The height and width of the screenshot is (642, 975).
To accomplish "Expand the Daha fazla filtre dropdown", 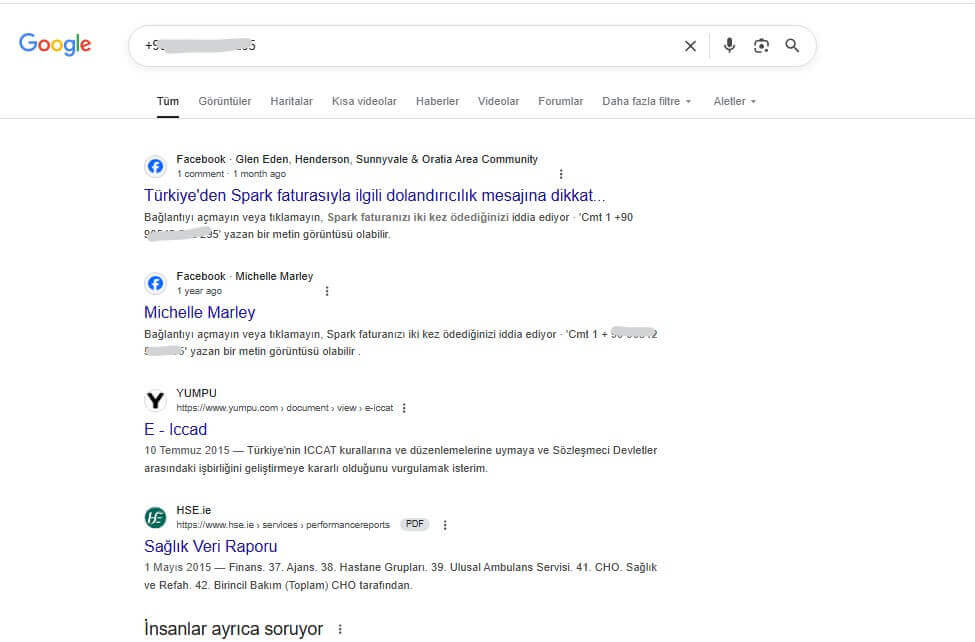I will pyautogui.click(x=647, y=101).
